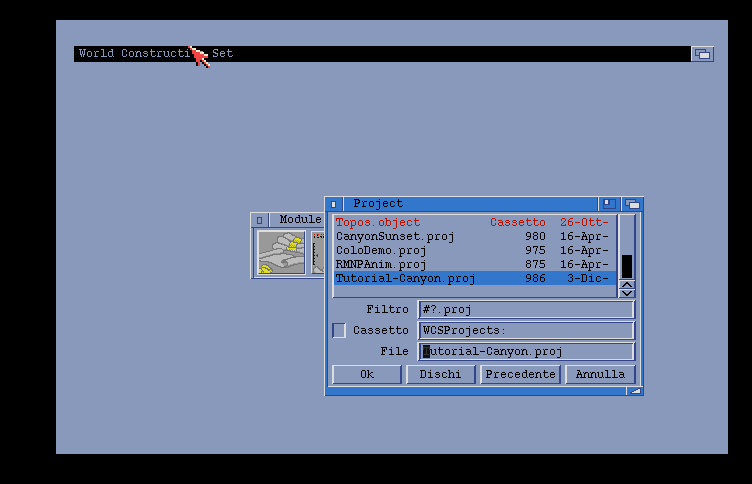The height and width of the screenshot is (484, 752).
Task: Click the Precedente button
Action: click(x=520, y=374)
